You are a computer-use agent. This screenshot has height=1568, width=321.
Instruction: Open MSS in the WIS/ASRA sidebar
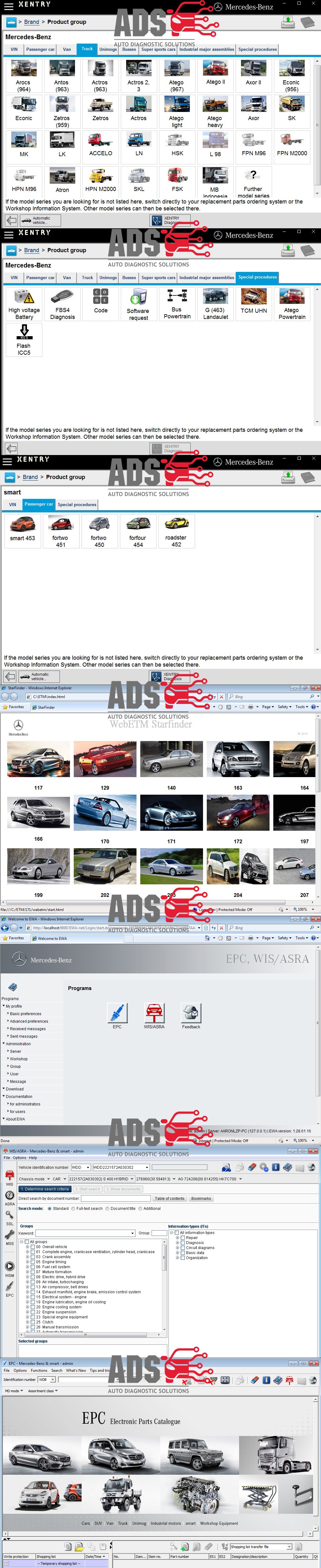coord(10,1237)
